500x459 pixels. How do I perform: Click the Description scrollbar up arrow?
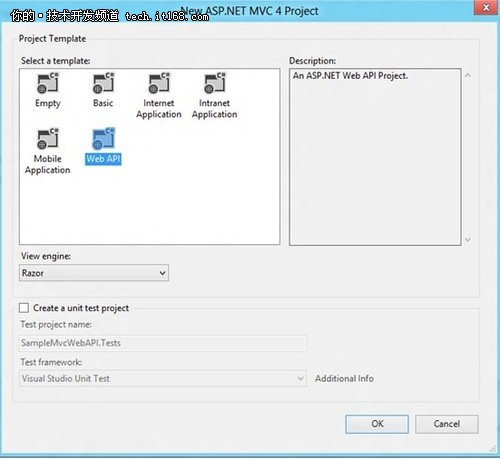[x=468, y=75]
